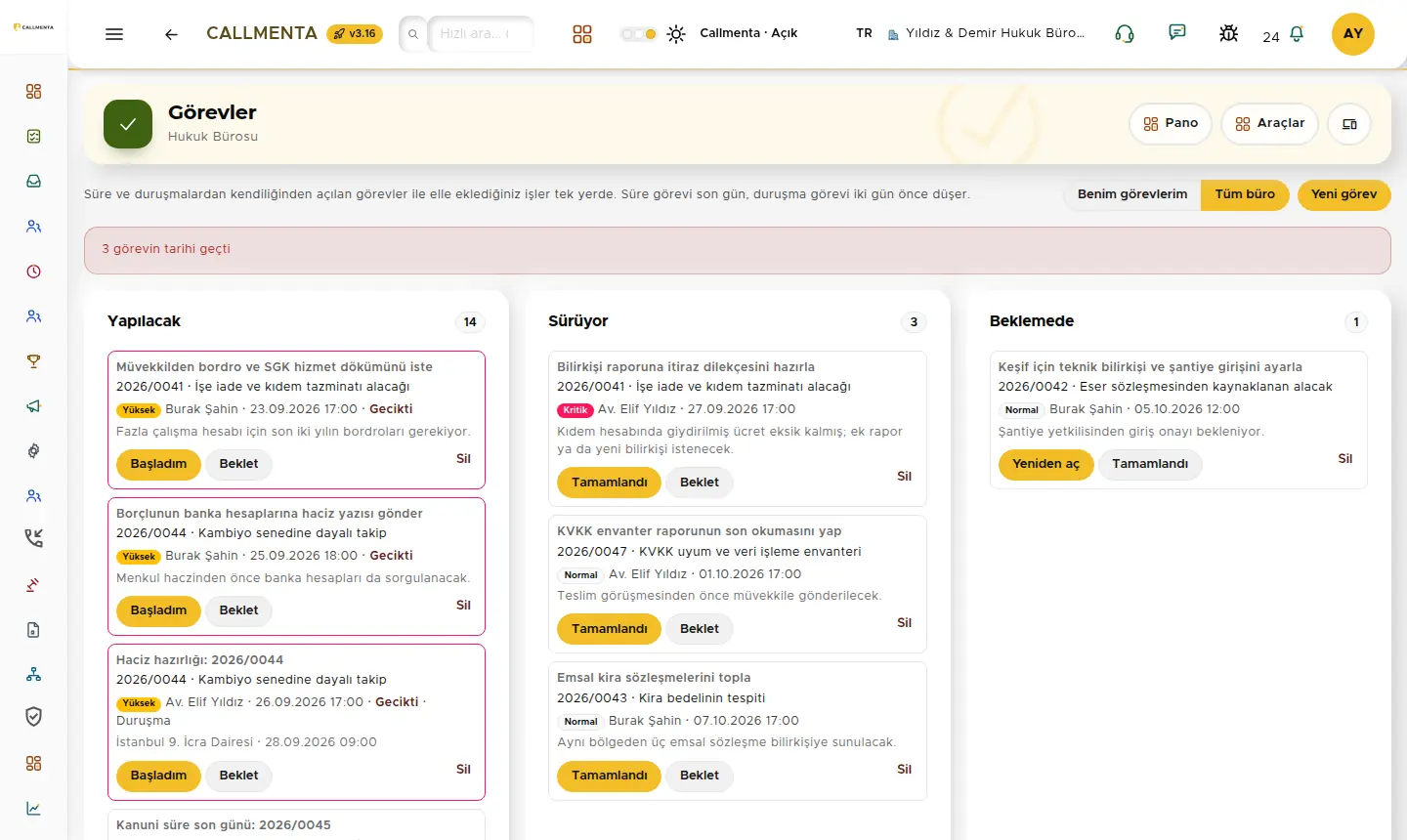Click the 'KVKK envanter raporunun son okumasını yap' title
This screenshot has height=840, width=1407.
(700, 531)
